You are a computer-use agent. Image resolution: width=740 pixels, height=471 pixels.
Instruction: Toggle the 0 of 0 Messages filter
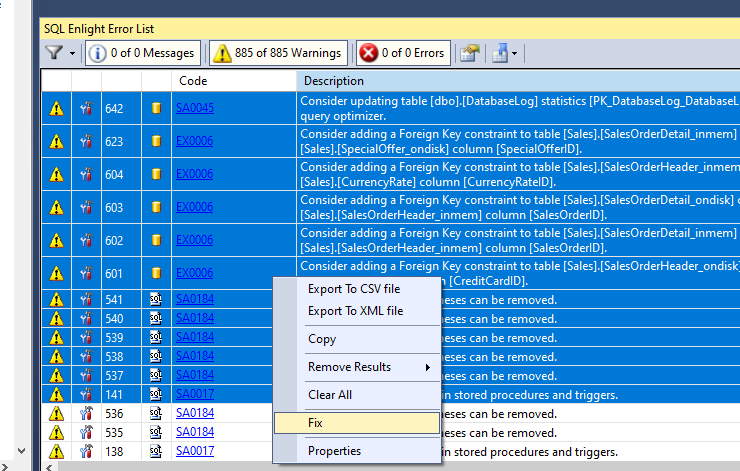143,53
